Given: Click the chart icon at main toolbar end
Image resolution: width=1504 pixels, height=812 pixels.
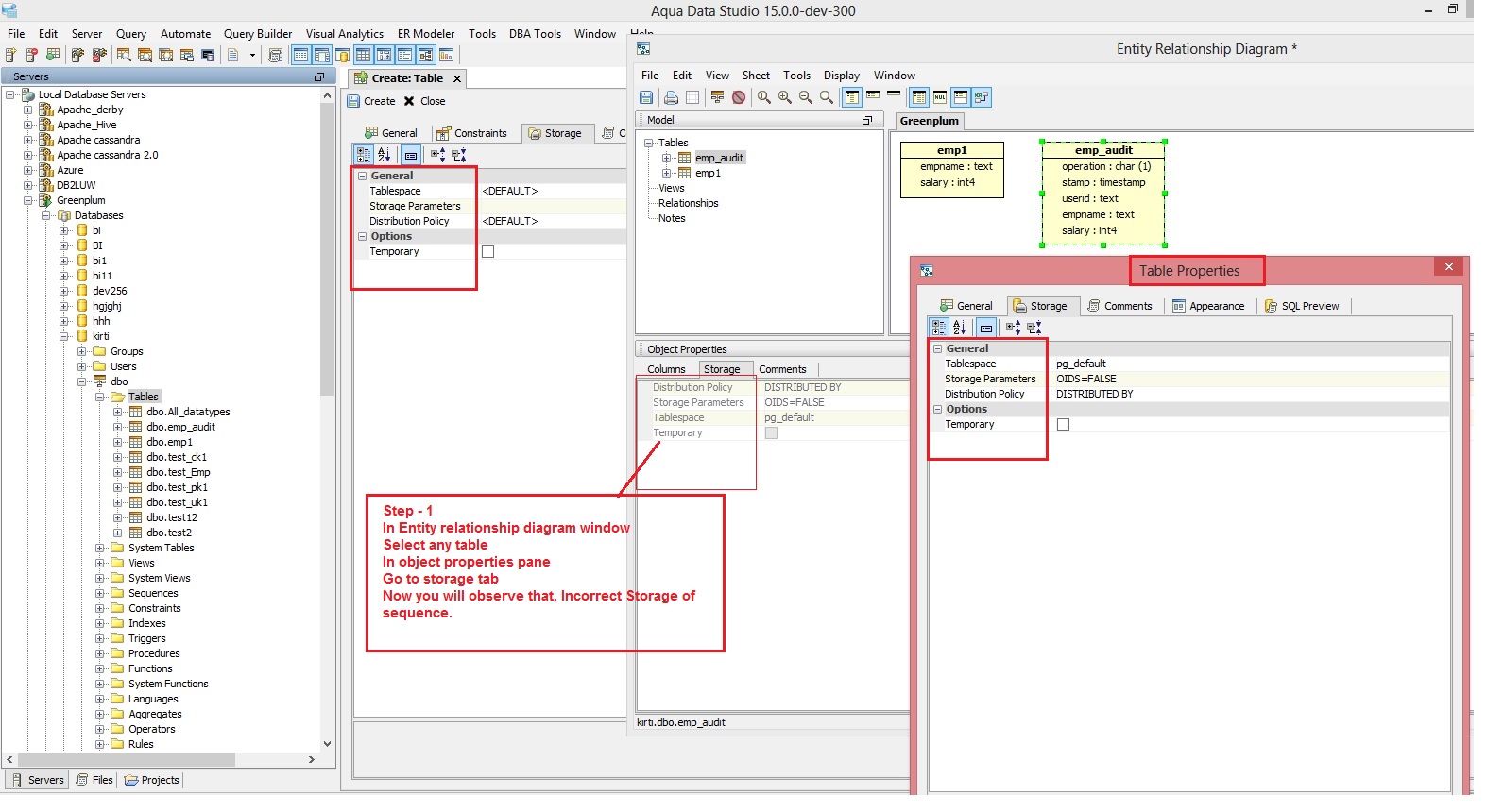Looking at the screenshot, I should pyautogui.click(x=447, y=56).
